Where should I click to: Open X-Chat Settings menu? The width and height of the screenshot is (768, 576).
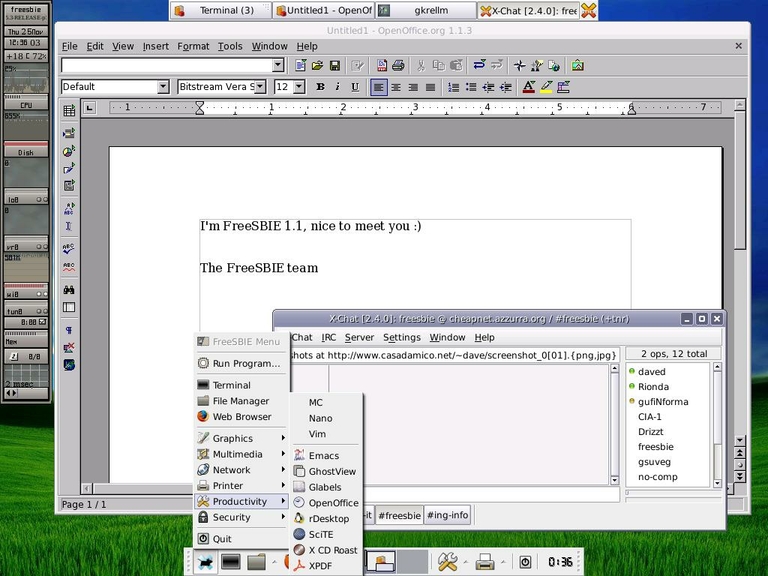pyautogui.click(x=402, y=337)
